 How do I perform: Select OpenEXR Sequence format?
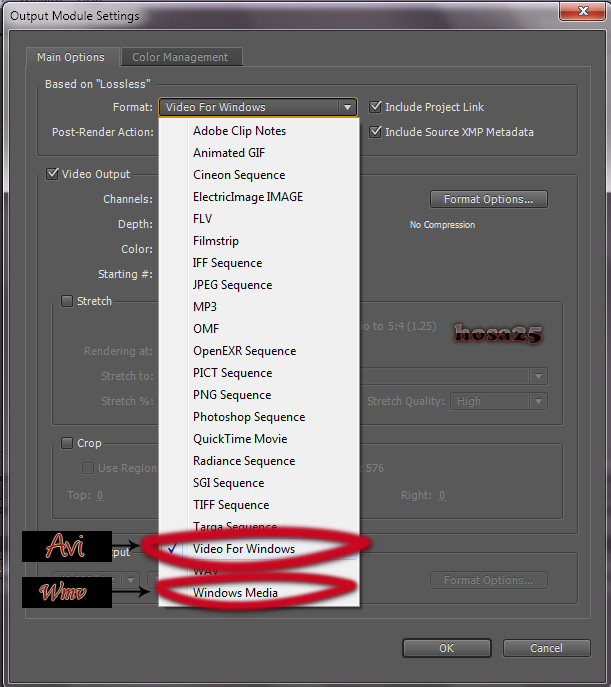click(x=259, y=351)
